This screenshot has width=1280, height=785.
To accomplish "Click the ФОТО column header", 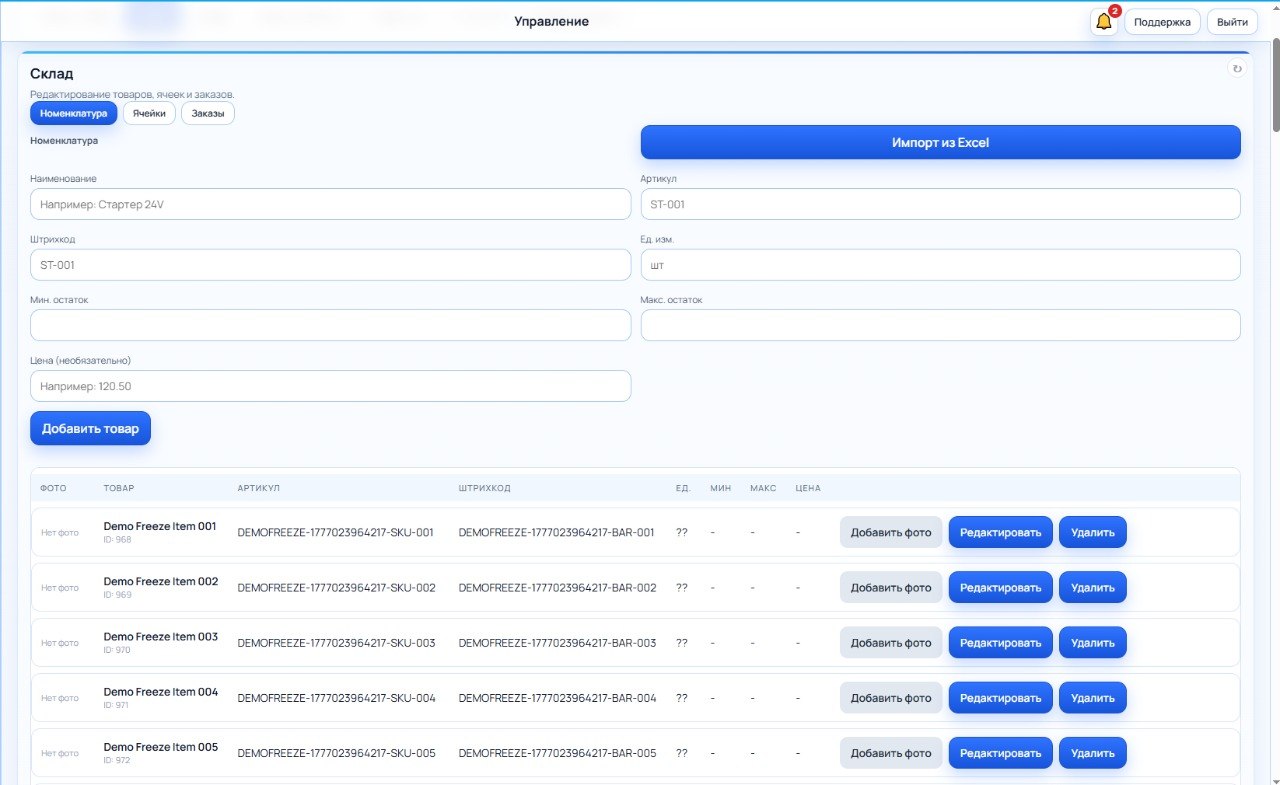I will click(x=53, y=488).
